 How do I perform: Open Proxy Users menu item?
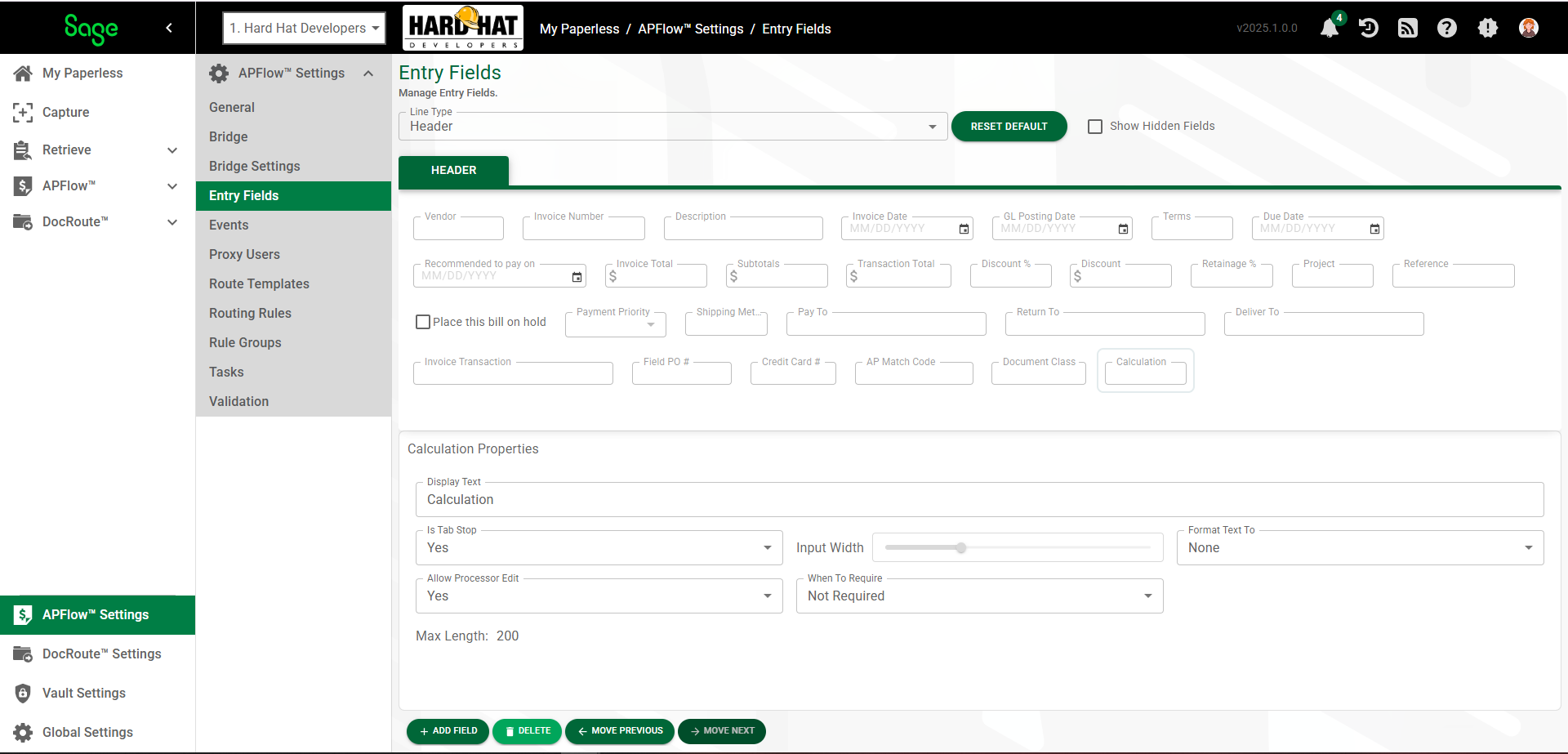click(293, 254)
